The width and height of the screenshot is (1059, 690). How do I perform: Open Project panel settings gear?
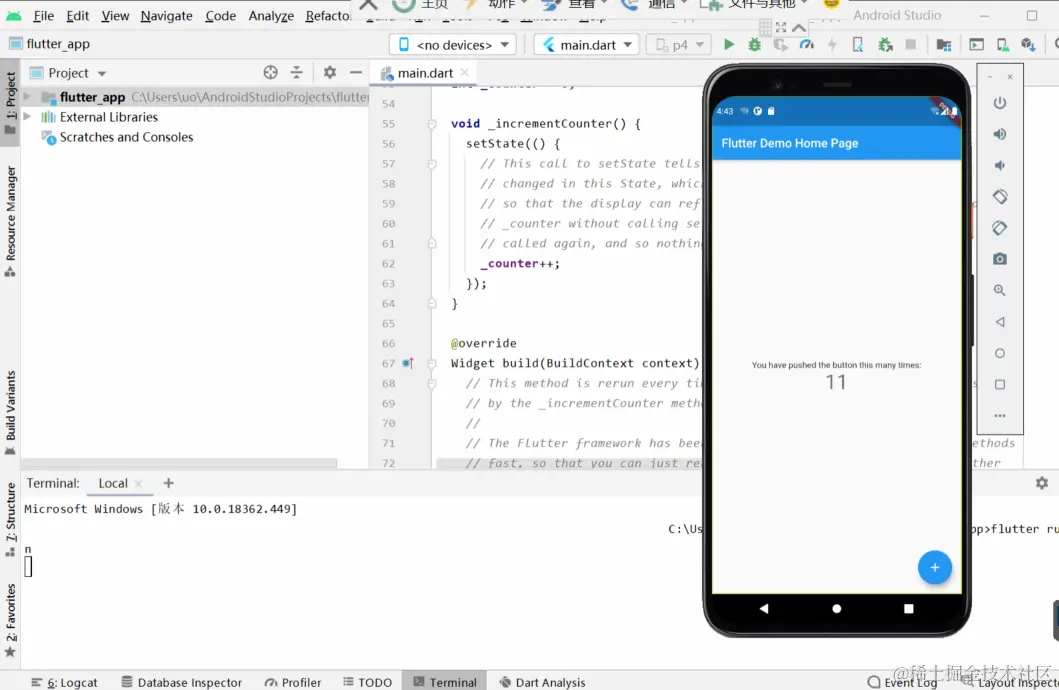(x=330, y=72)
